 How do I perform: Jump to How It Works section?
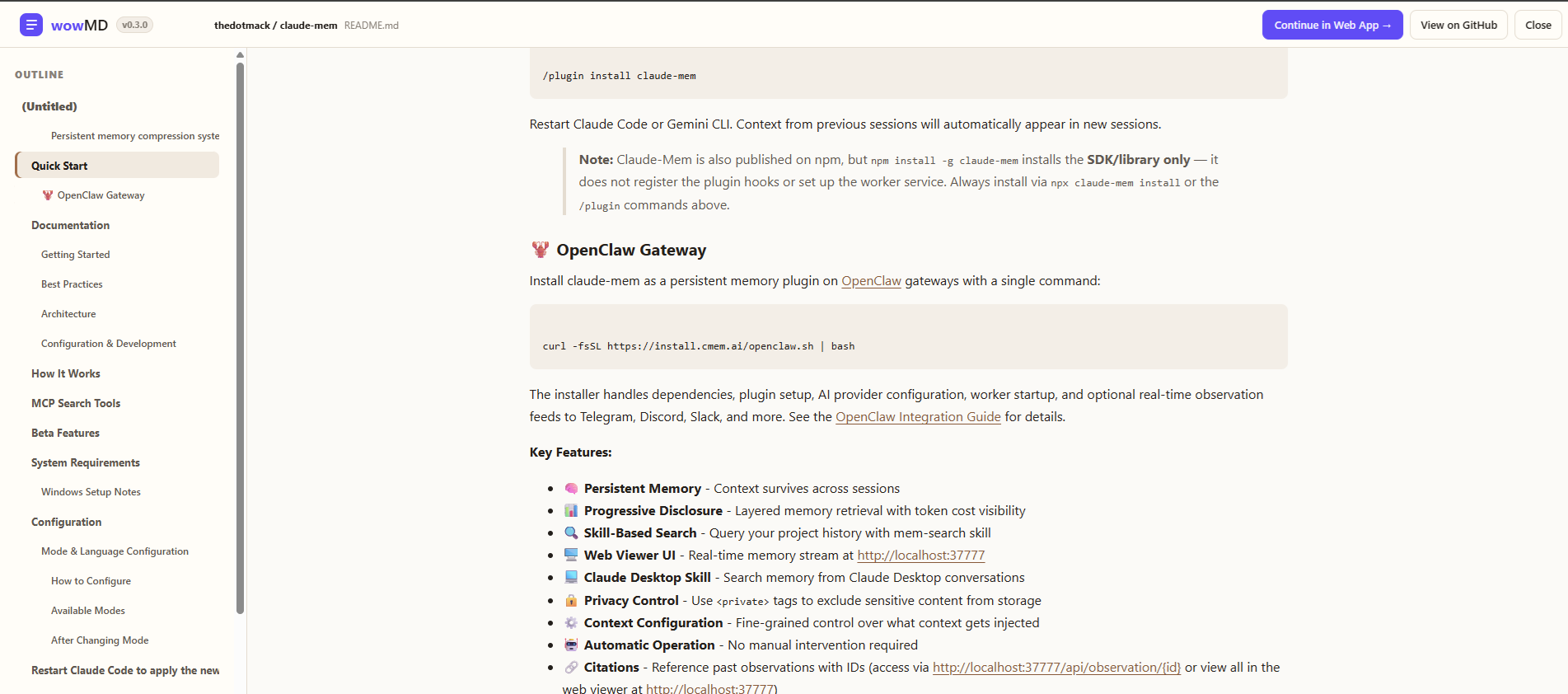point(66,373)
